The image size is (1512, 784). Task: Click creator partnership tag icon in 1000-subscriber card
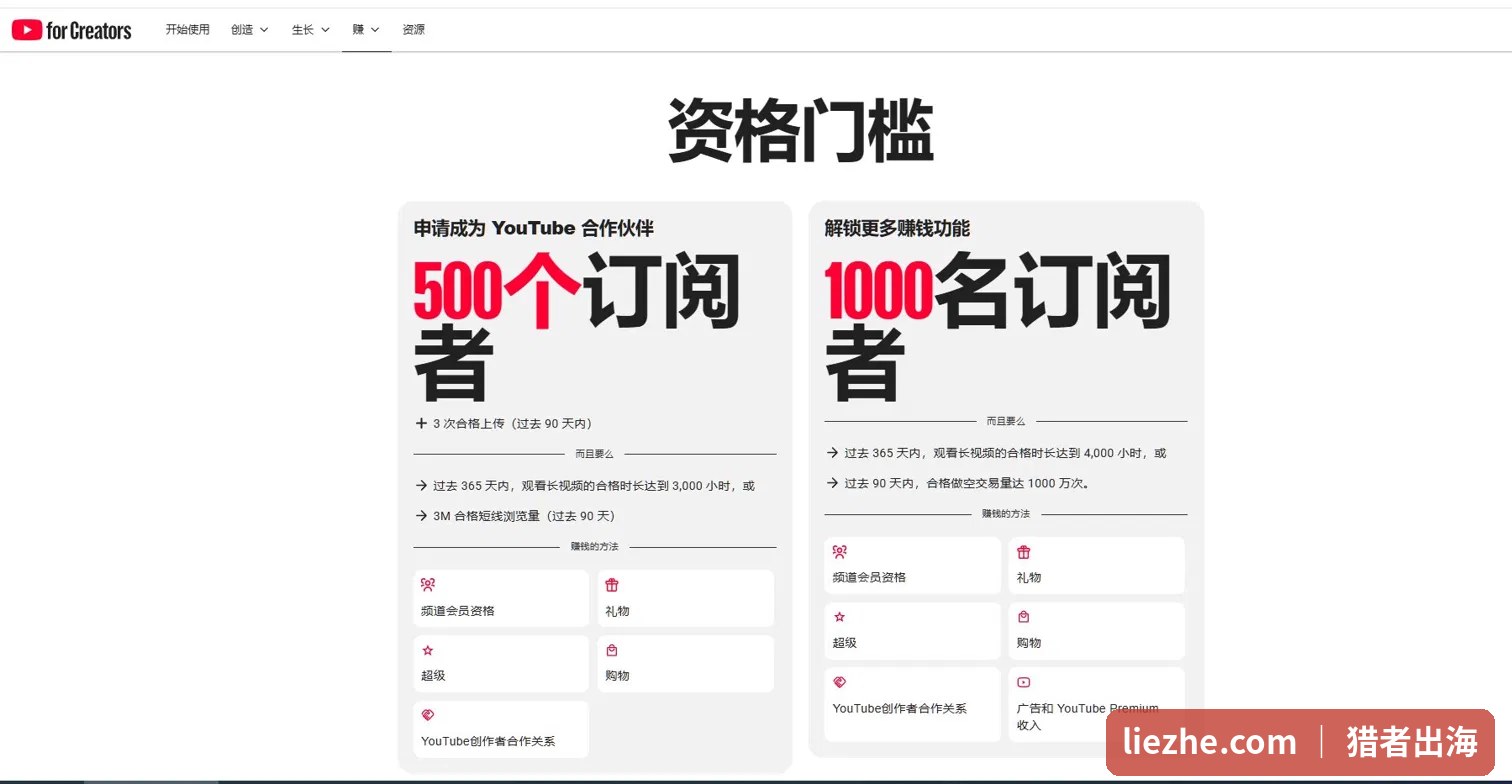click(840, 682)
